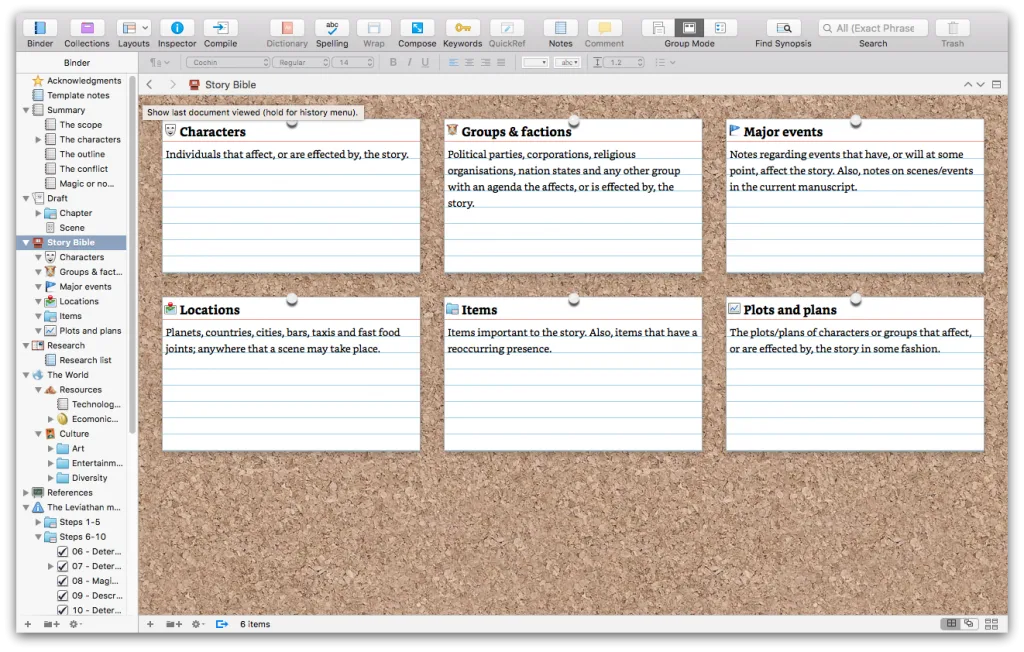Image resolution: width=1024 pixels, height=652 pixels.
Task: Add new folder in corkboard footer
Action: coord(174,624)
